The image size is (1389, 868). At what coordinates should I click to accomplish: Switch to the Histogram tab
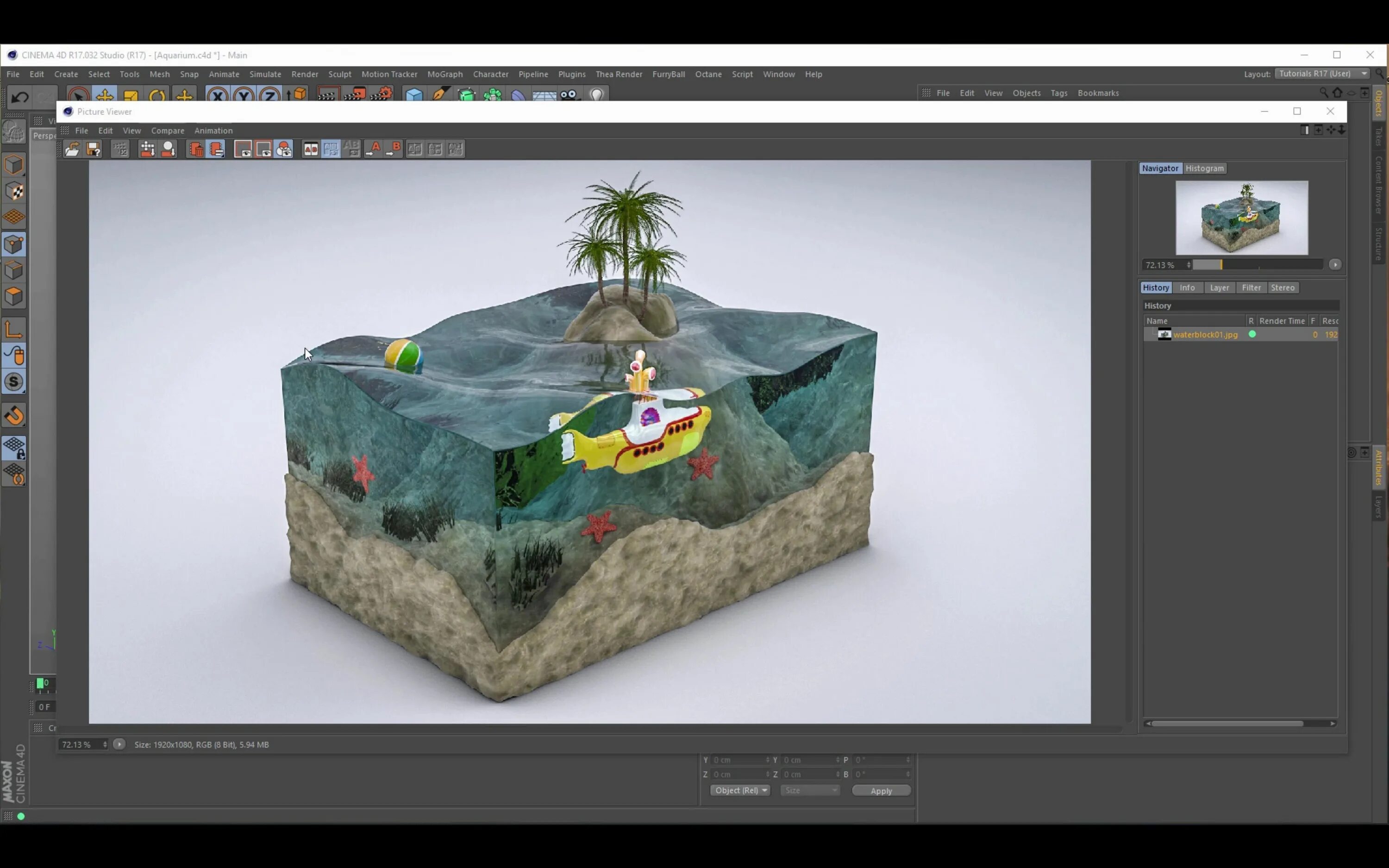tap(1205, 168)
